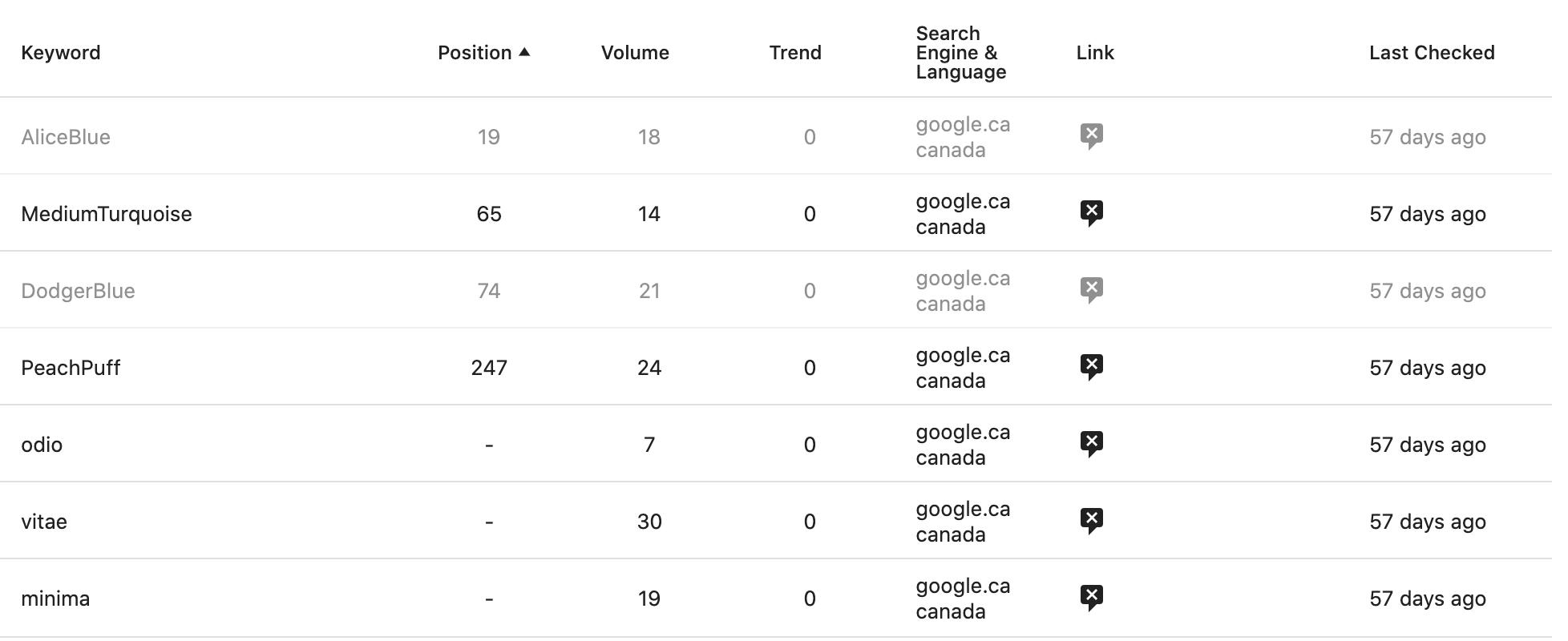Sort table by Keyword column header
Image resolution: width=1568 pixels, height=641 pixels.
pos(61,53)
